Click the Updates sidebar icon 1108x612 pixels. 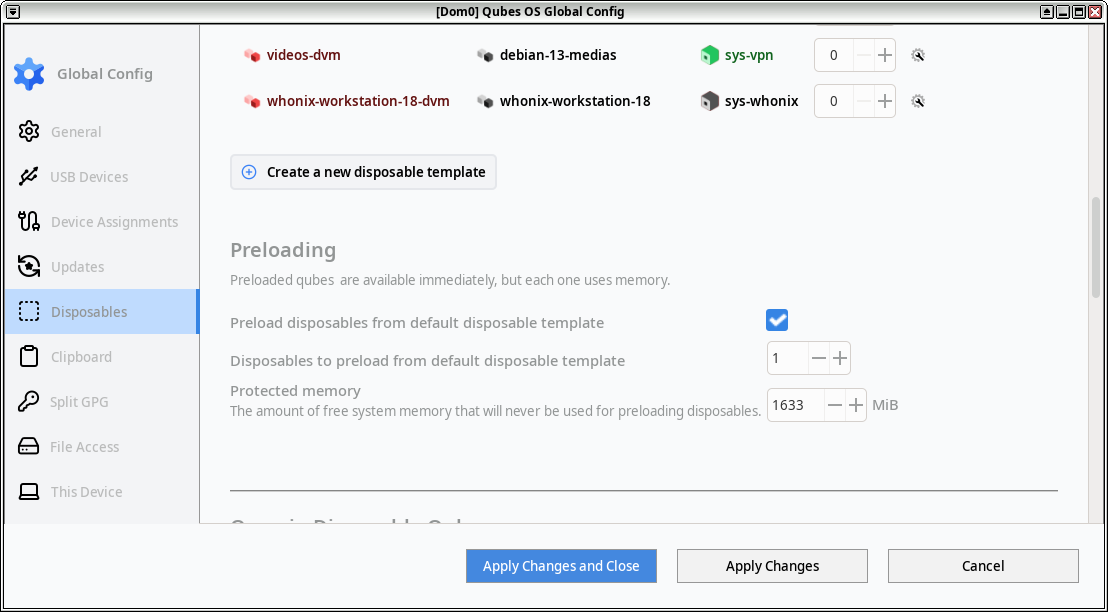pos(28,266)
